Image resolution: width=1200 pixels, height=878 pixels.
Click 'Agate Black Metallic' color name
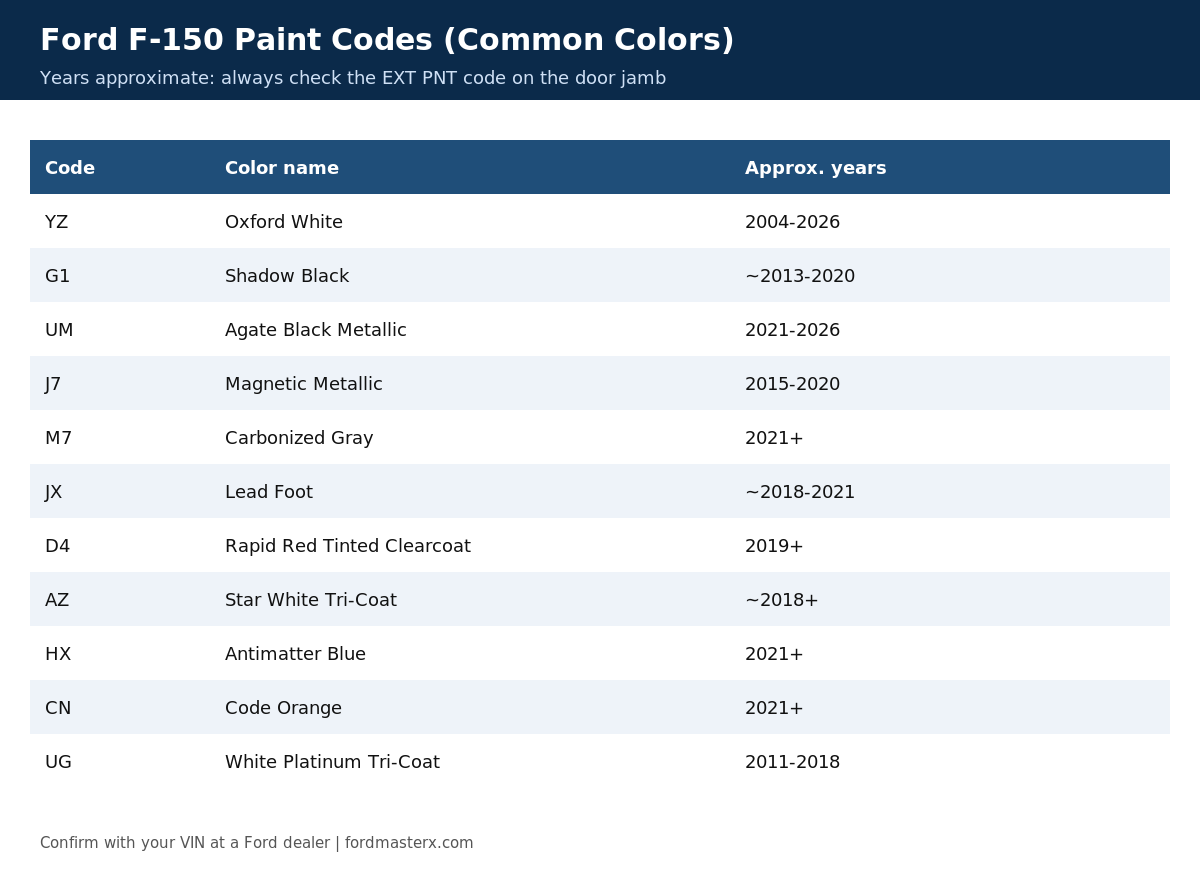[316, 330]
